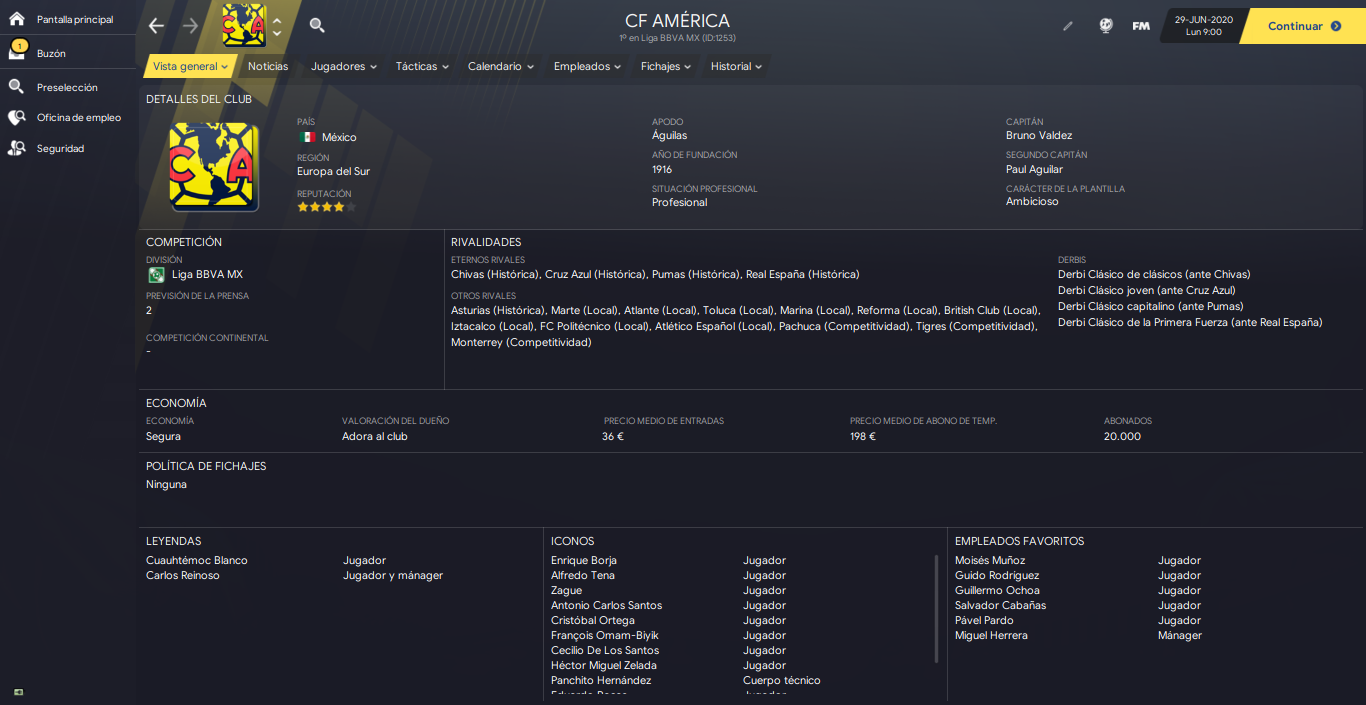1366x705 pixels.
Task: Open favorite employee Guillermo Ochoa
Action: click(x=997, y=590)
